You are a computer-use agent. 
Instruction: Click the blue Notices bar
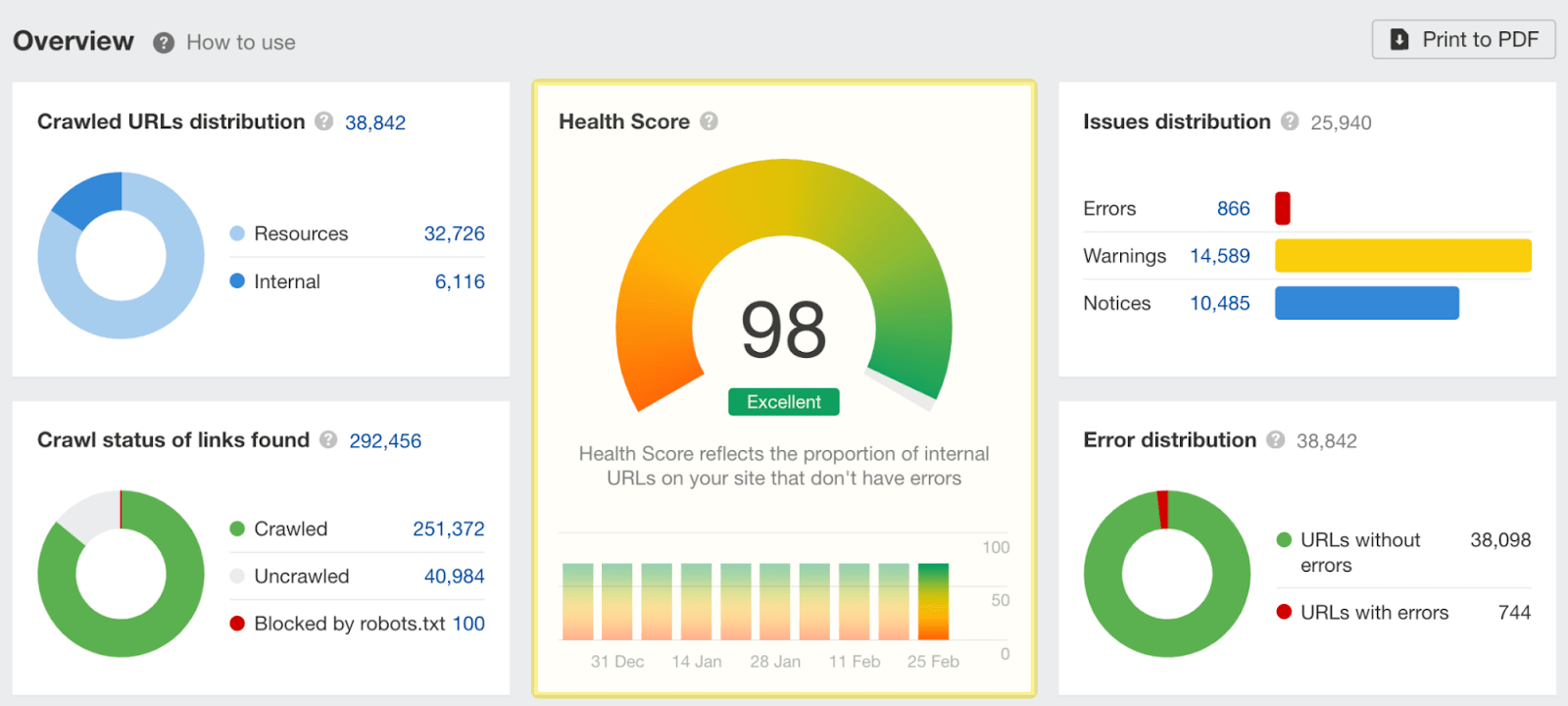(x=1366, y=303)
